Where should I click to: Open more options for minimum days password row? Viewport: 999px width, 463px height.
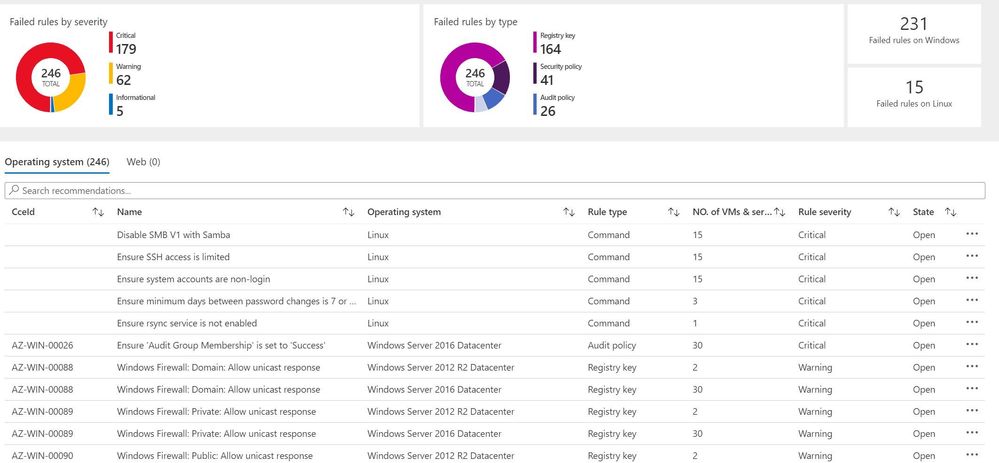tap(972, 301)
